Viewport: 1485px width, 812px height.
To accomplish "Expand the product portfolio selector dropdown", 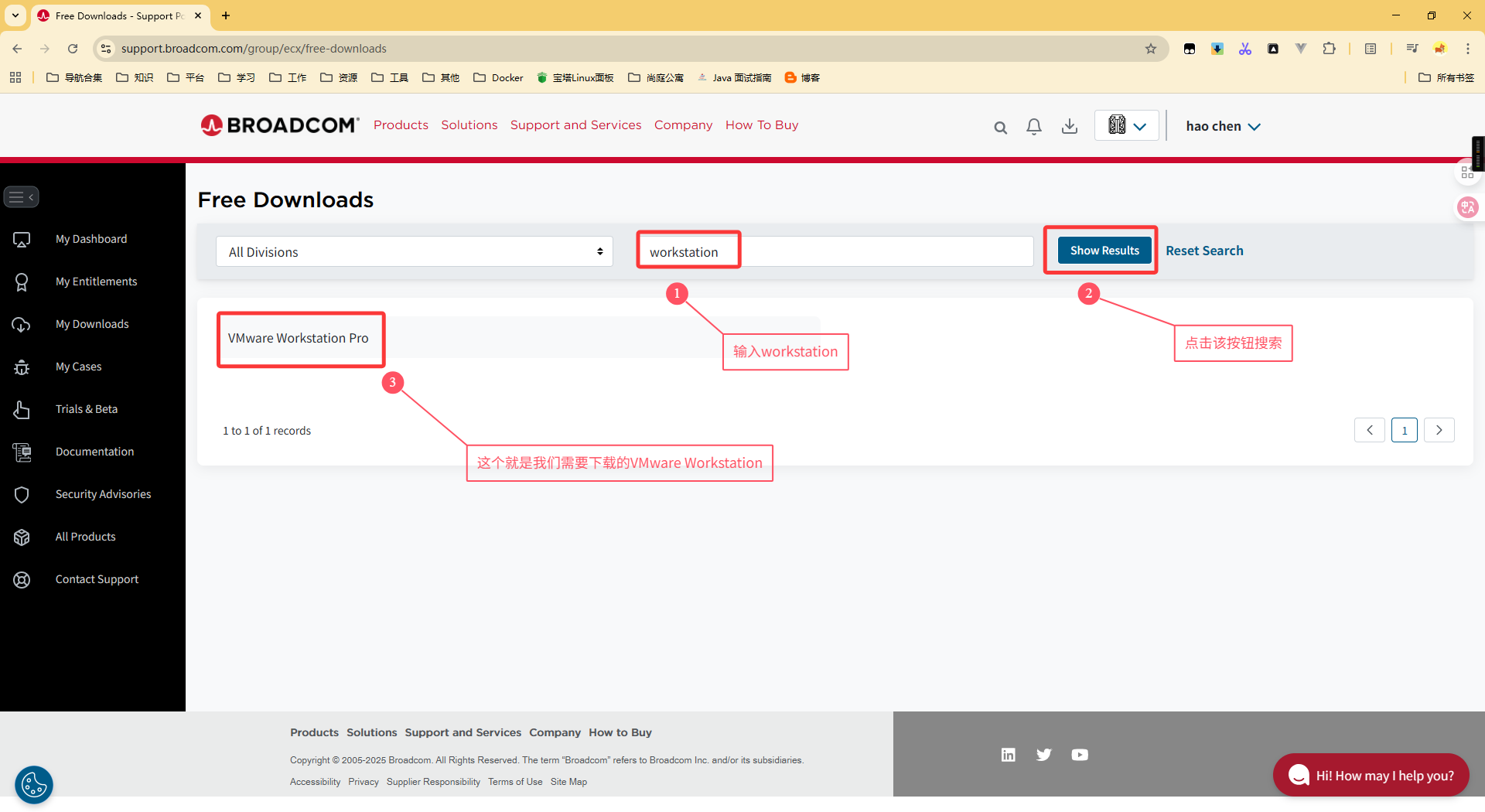I will (1126, 125).
